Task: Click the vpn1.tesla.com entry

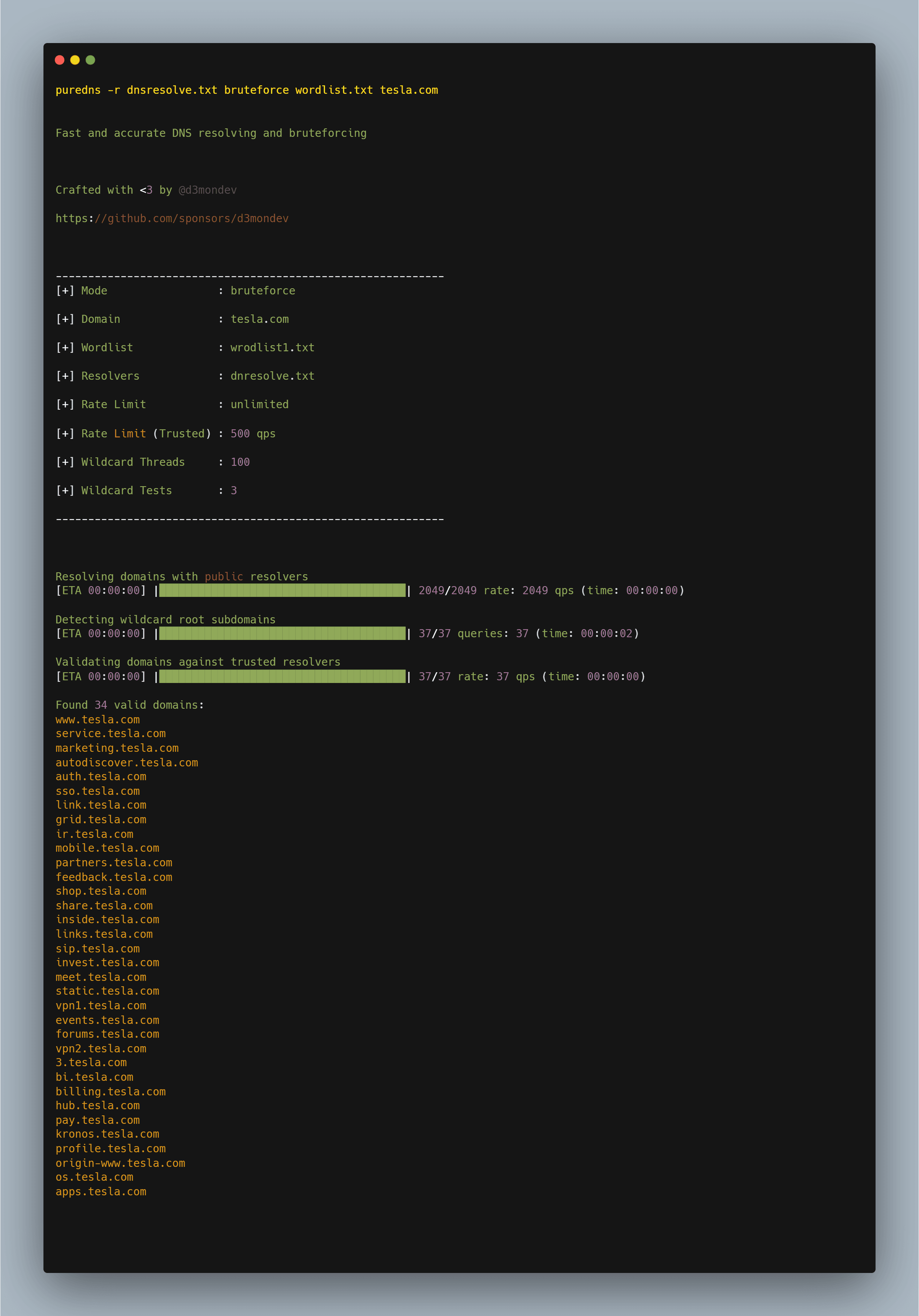Action: [101, 1005]
